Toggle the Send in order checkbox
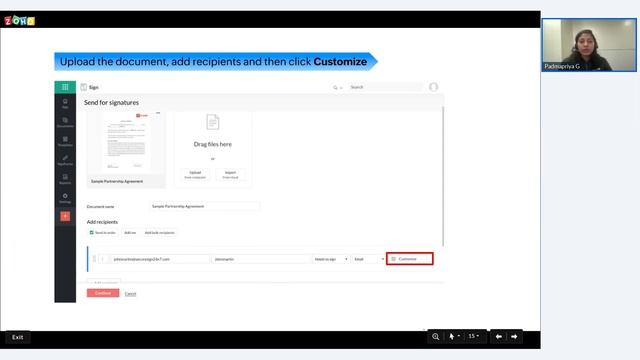The width and height of the screenshot is (640, 360). coord(91,232)
